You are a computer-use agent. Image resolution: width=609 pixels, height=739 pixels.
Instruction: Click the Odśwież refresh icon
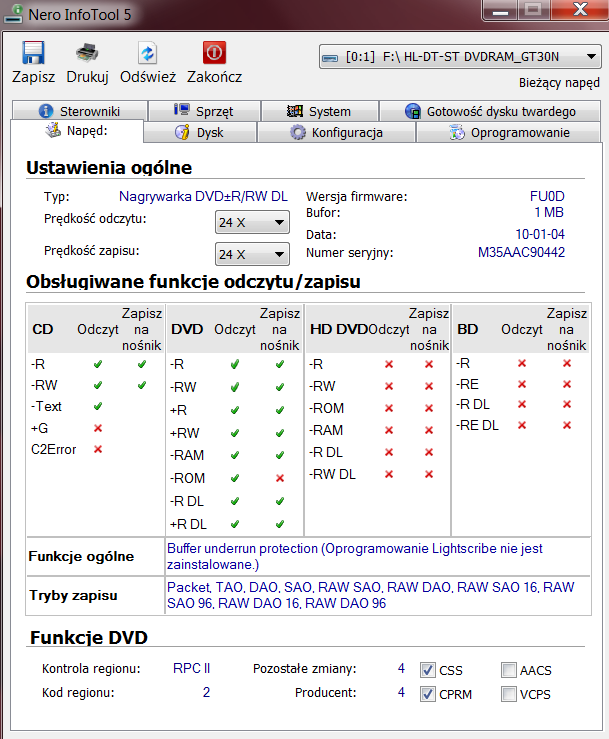coord(148,53)
